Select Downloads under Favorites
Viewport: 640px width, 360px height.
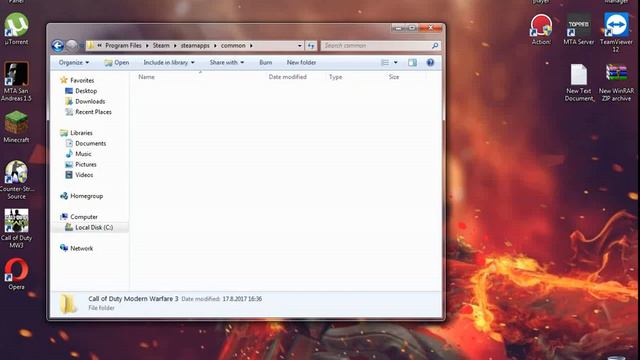pyautogui.click(x=90, y=101)
